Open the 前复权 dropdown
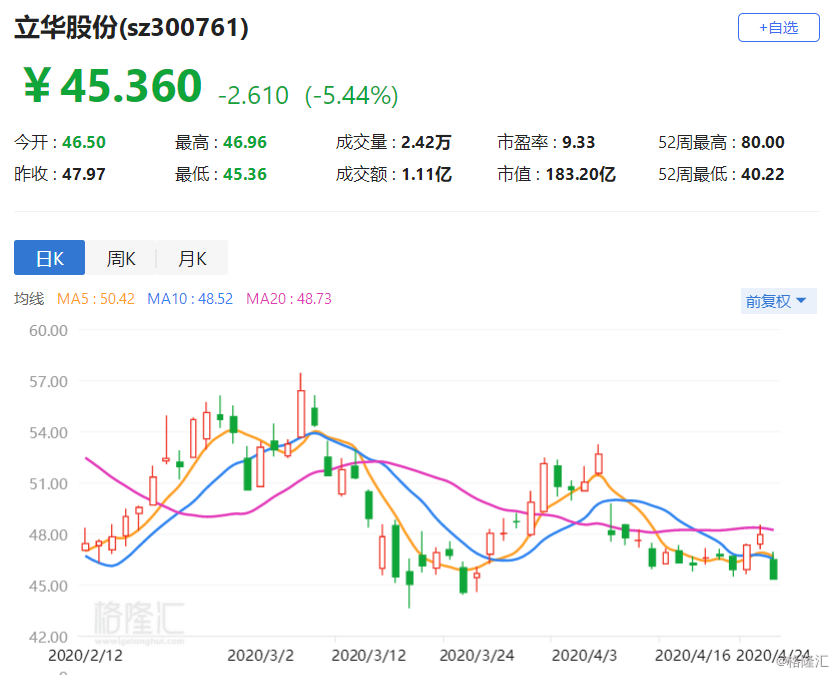This screenshot has height=675, width=836. coord(778,301)
